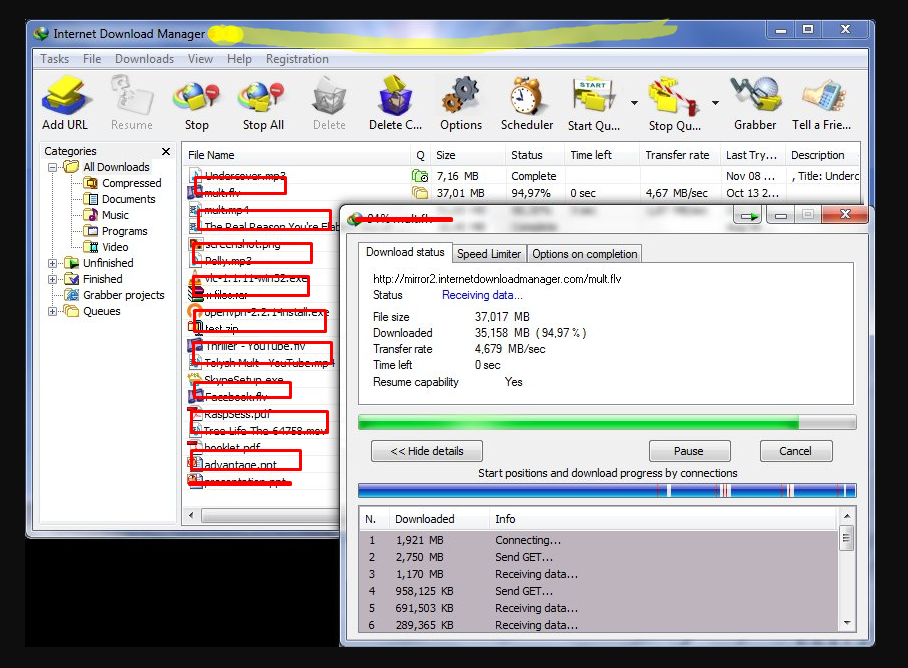Click the Q column header
The width and height of the screenshot is (908, 668).
(x=420, y=155)
